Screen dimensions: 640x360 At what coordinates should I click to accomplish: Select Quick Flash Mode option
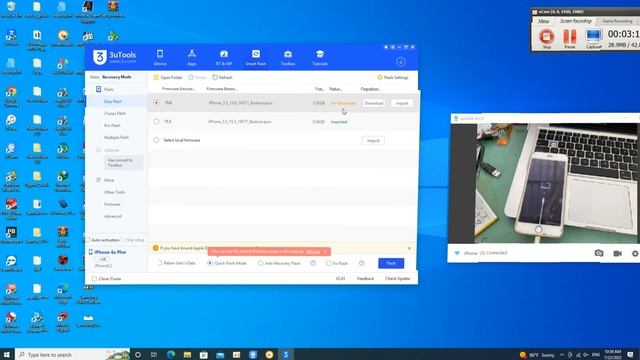[x=210, y=263]
